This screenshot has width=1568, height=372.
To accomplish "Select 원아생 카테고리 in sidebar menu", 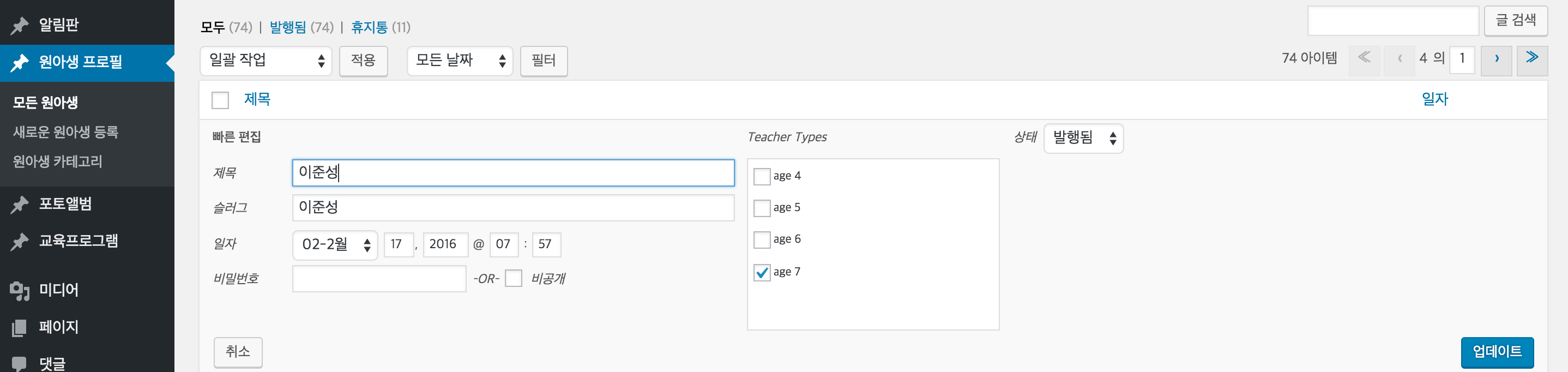I will click(x=58, y=161).
